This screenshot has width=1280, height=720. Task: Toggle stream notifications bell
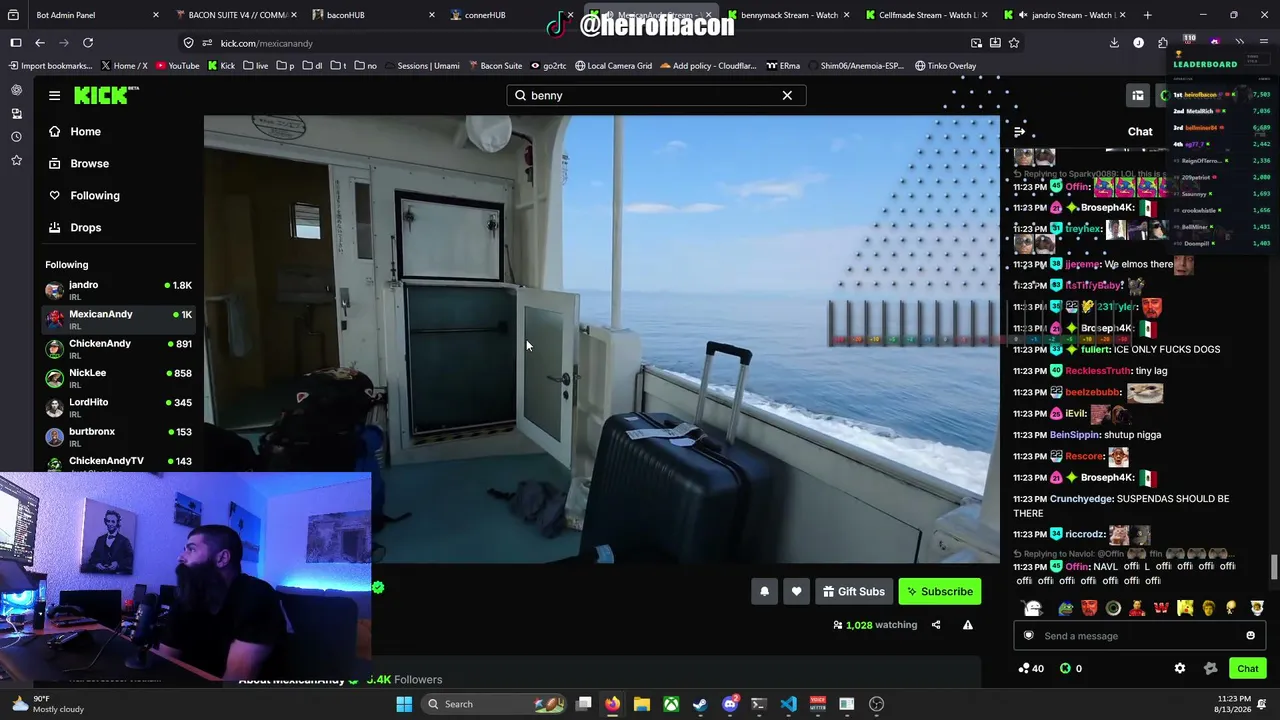pos(764,591)
